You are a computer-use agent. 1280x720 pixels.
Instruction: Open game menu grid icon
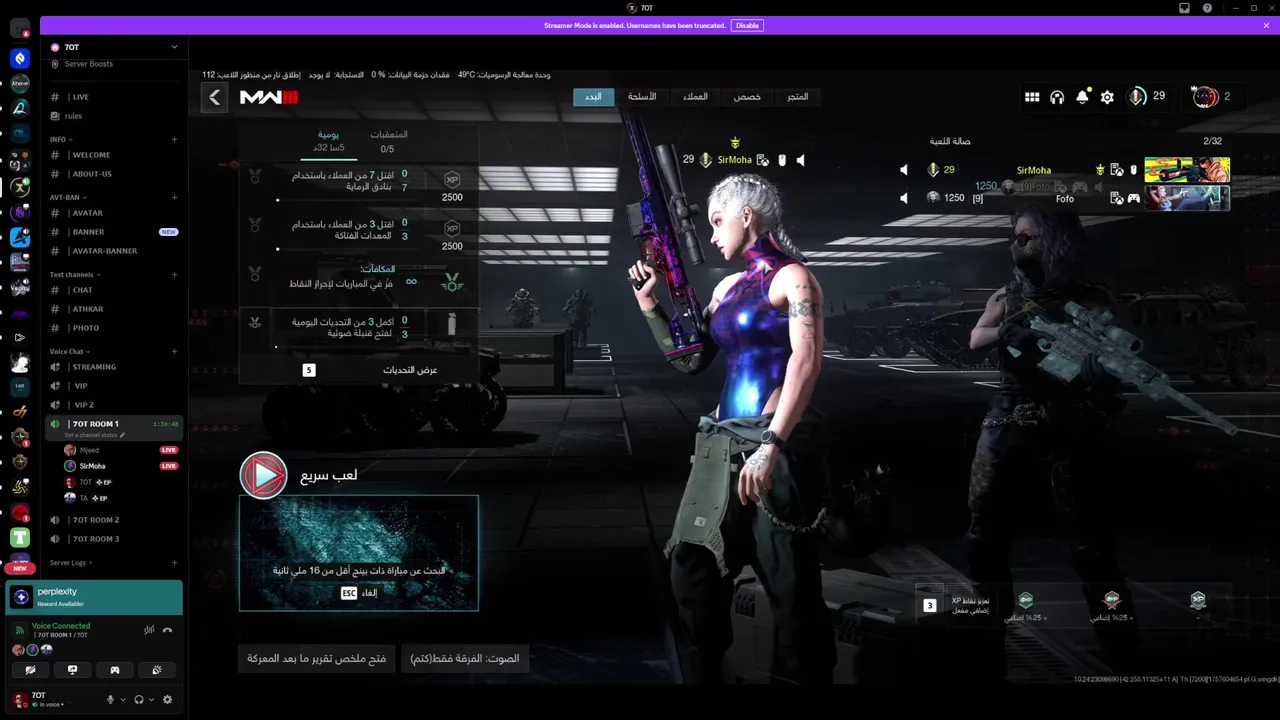coord(1032,97)
